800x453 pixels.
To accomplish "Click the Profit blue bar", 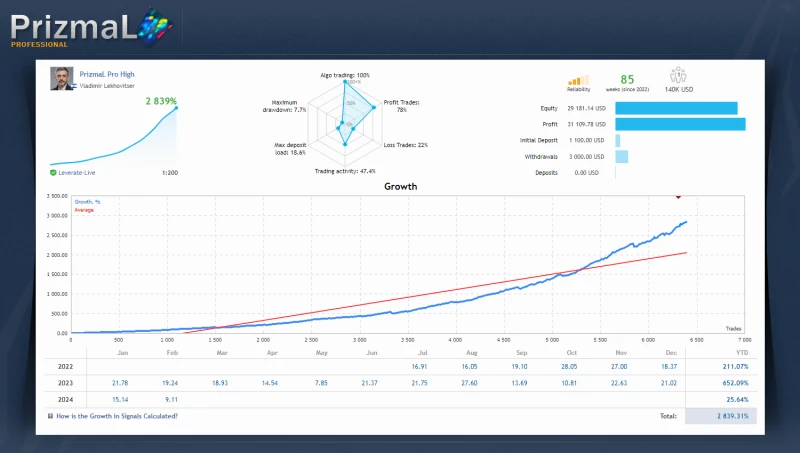I will click(680, 124).
